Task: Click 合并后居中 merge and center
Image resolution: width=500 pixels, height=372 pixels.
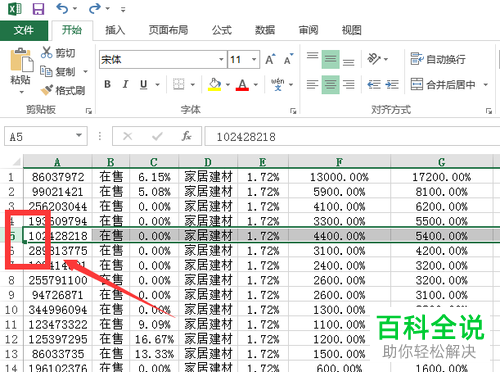Action: point(443,84)
